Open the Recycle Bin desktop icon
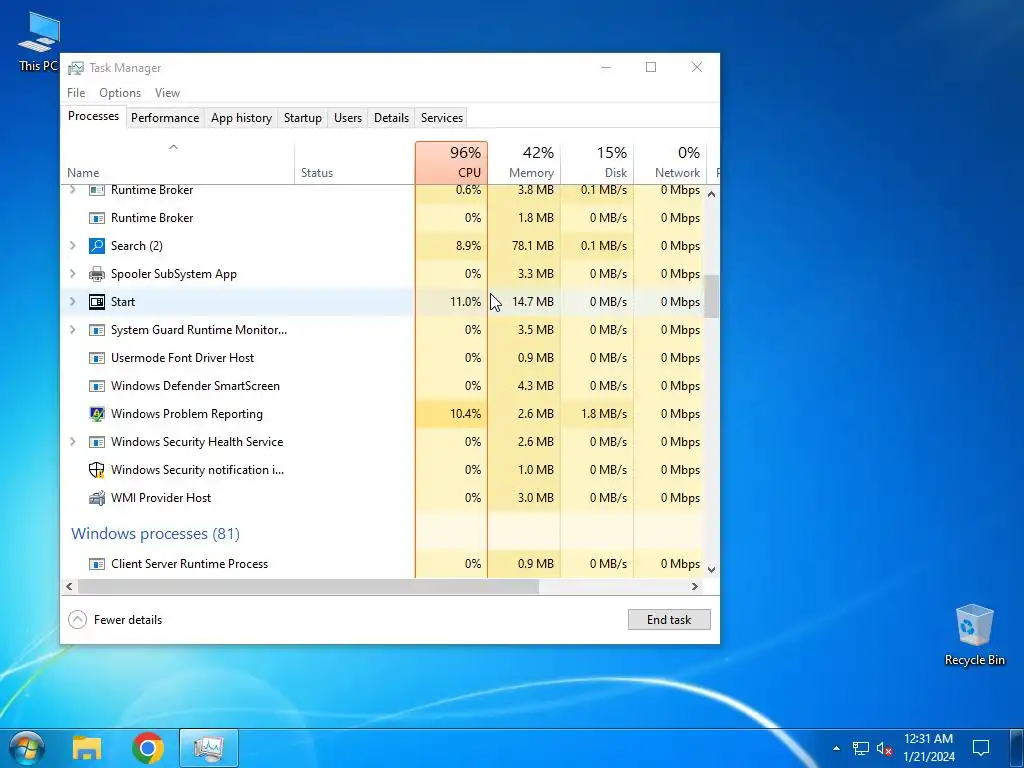This screenshot has height=768, width=1024. point(974,635)
